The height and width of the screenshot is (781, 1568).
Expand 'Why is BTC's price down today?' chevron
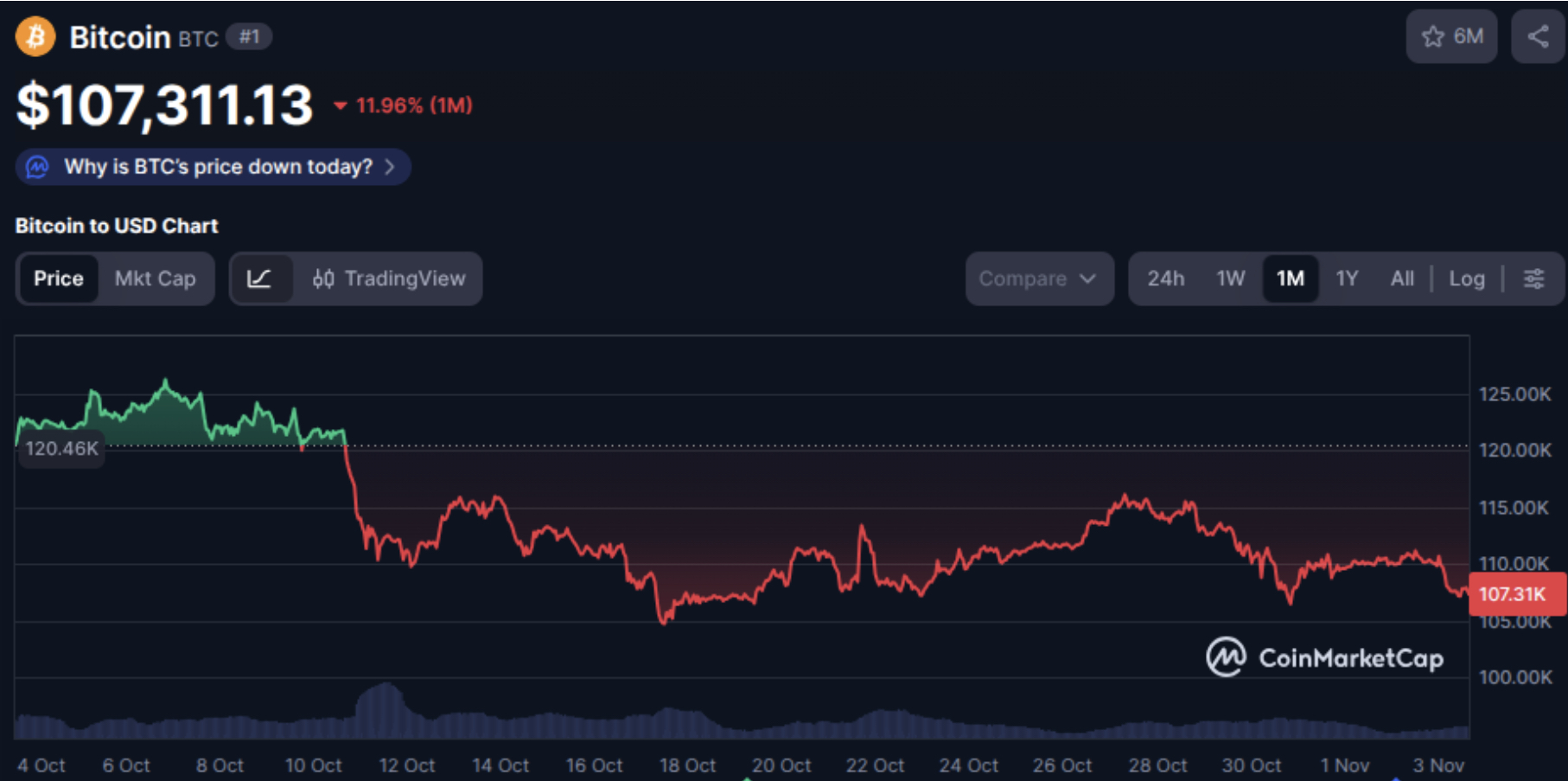point(391,167)
